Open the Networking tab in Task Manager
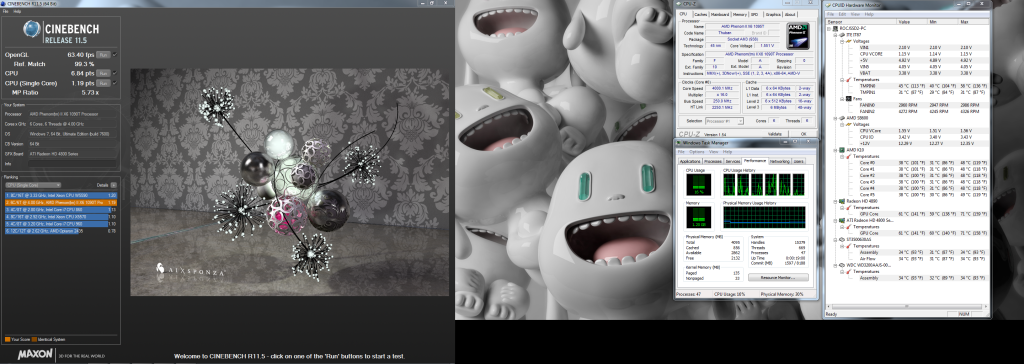Screen dimensions: 1024x364 coord(779,161)
